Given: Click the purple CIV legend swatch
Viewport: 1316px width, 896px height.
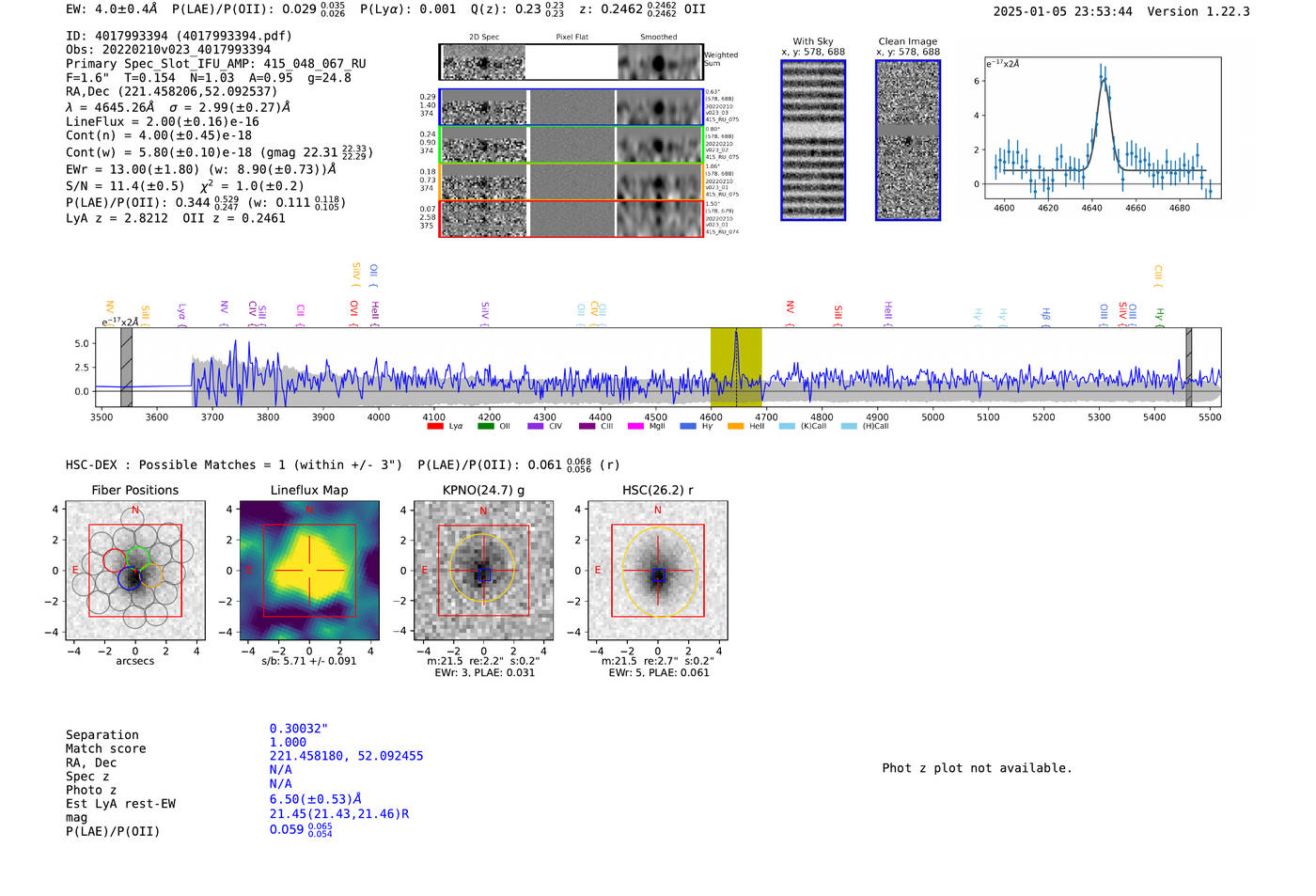Looking at the screenshot, I should click(x=536, y=426).
